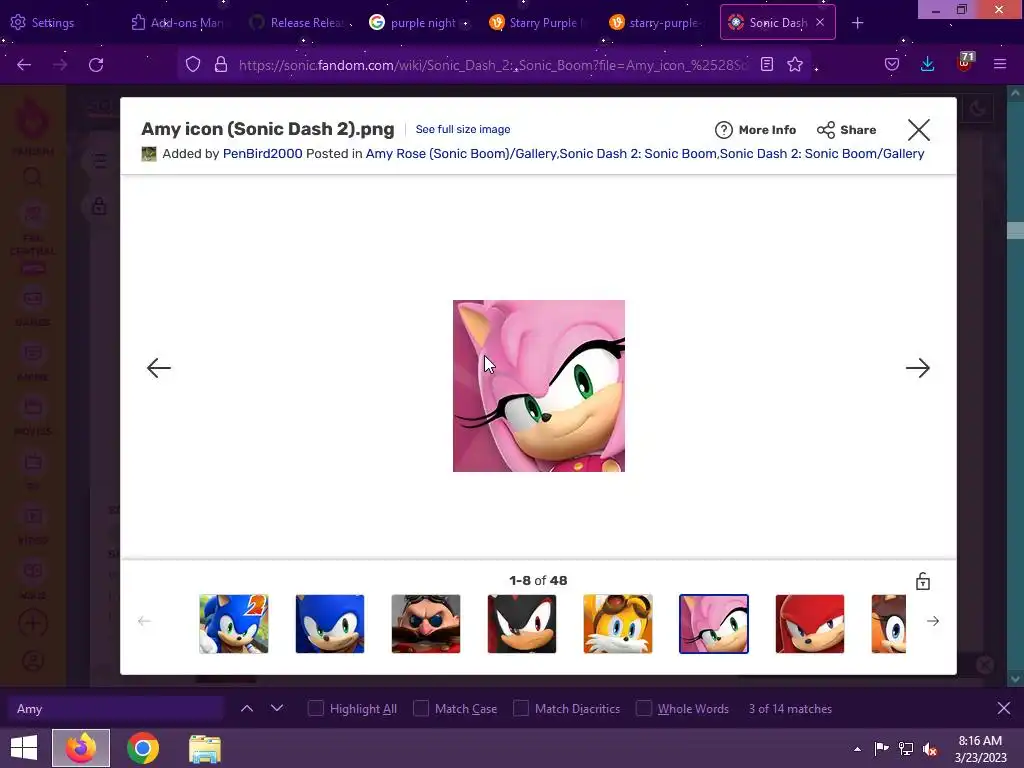Bookmark this page with the star icon
1024x768 pixels.
795,64
